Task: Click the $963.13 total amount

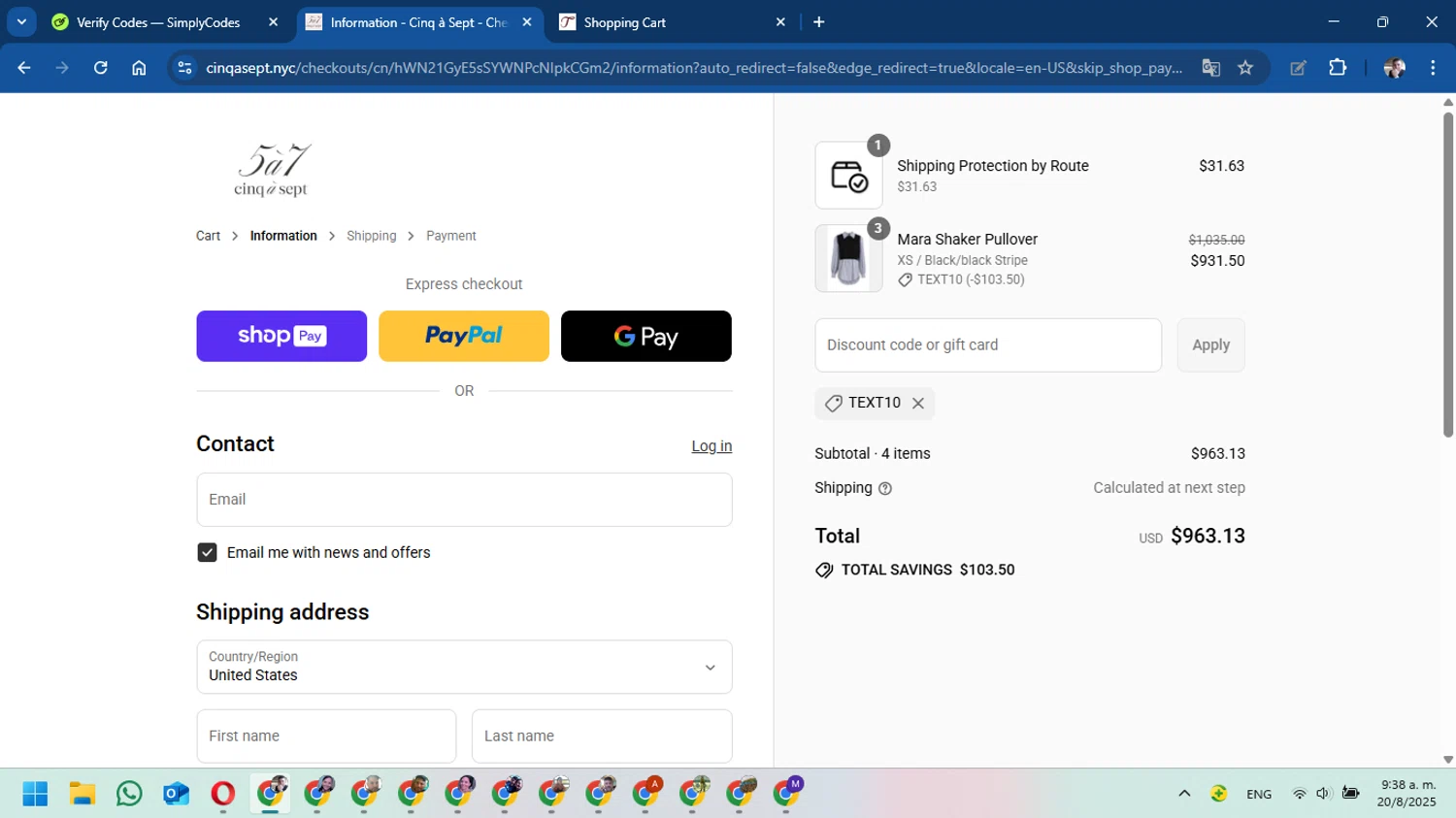Action: click(x=1208, y=536)
